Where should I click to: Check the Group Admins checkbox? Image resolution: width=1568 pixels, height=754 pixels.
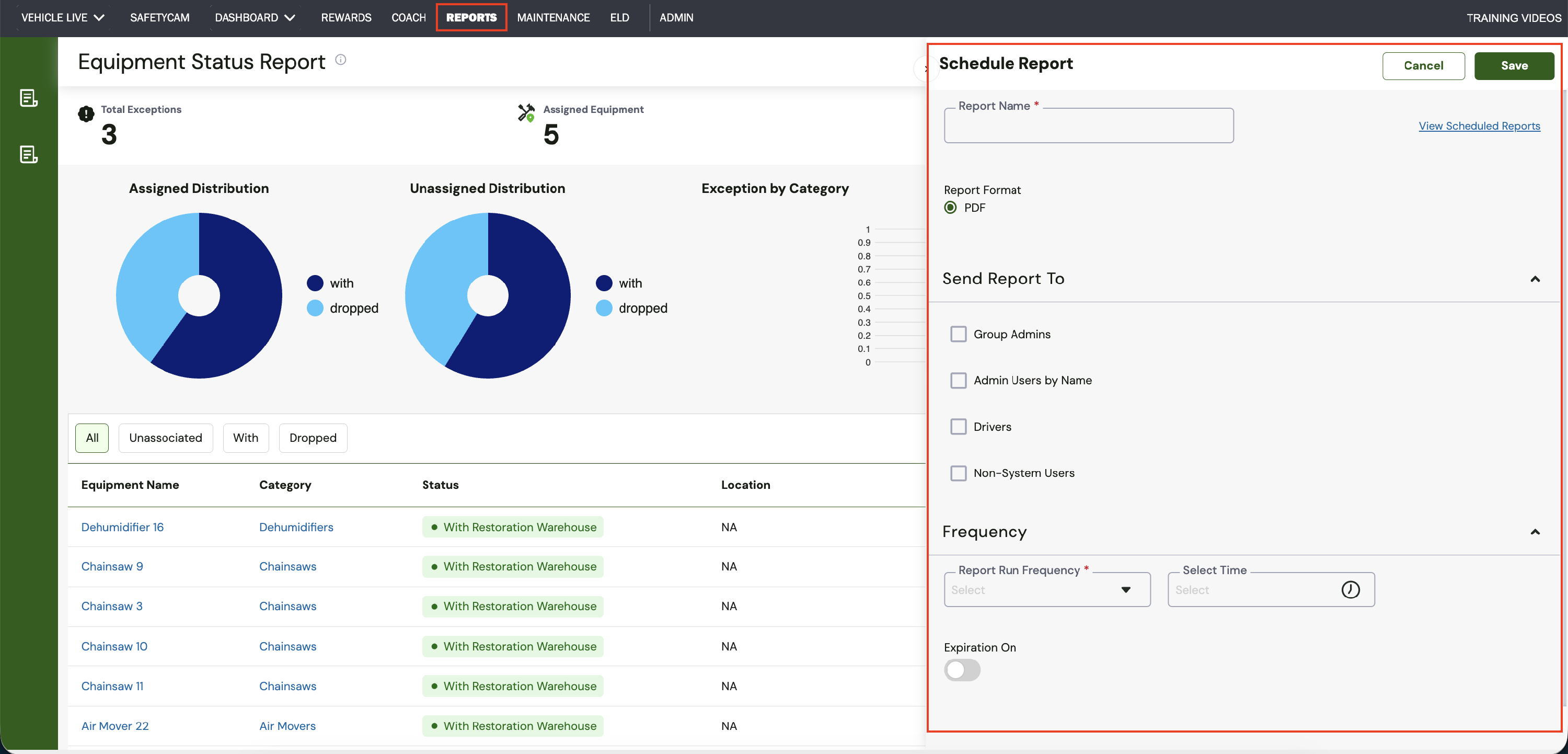point(958,334)
